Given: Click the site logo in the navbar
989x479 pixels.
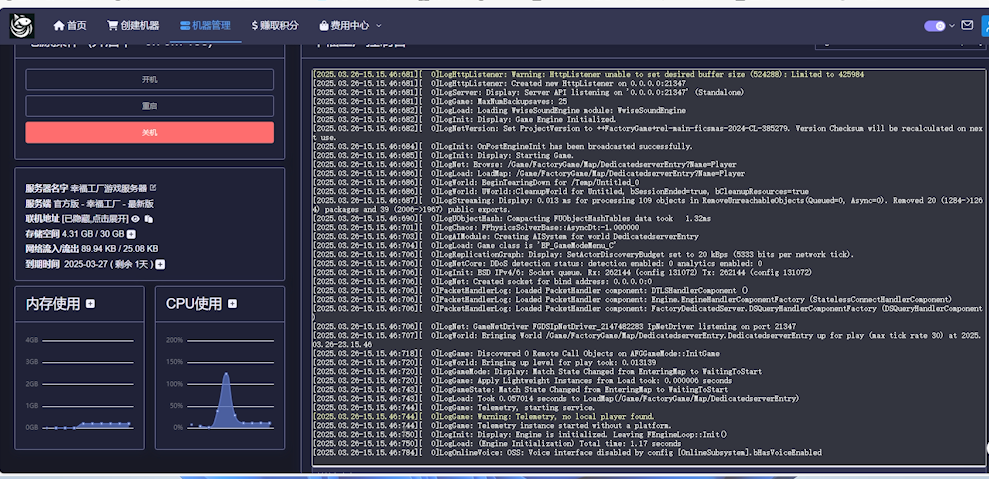Looking at the screenshot, I should click(x=21, y=26).
